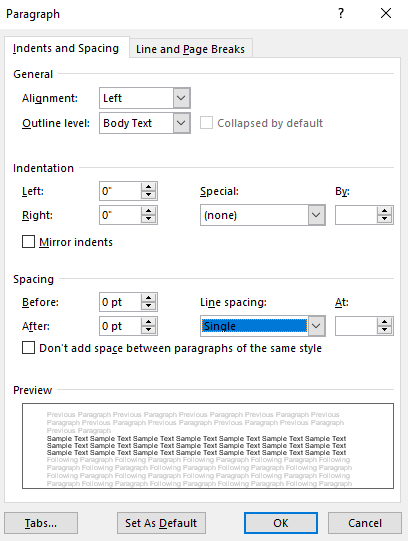Click the At line spacing value field
The width and height of the screenshot is (408, 541).
click(x=356, y=326)
